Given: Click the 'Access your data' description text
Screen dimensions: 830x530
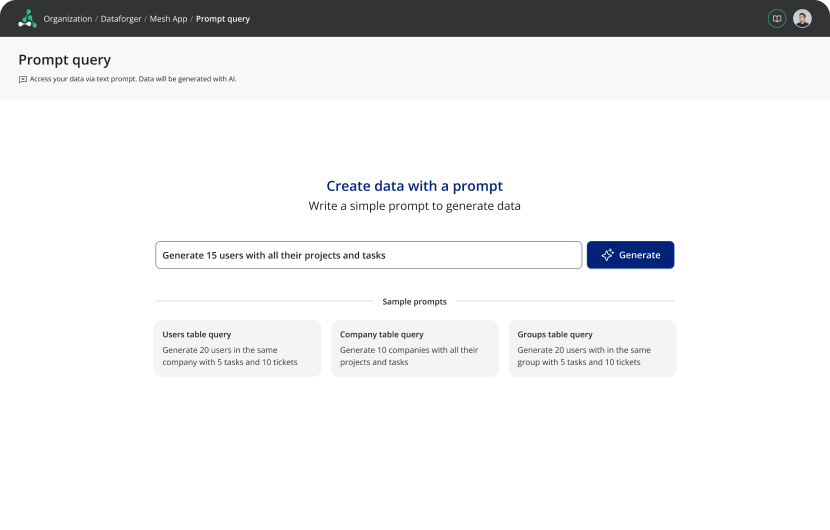Looking at the screenshot, I should 133,79.
